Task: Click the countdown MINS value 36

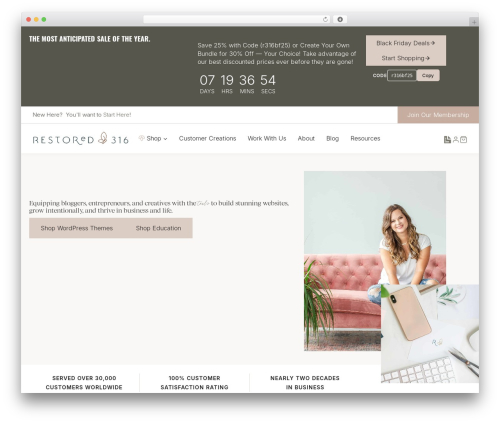Action: pos(247,80)
